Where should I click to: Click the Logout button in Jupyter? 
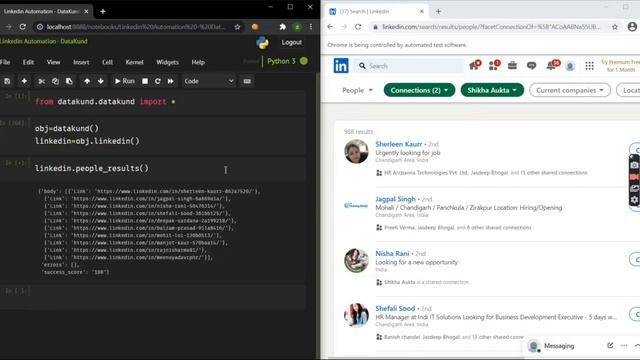click(291, 42)
